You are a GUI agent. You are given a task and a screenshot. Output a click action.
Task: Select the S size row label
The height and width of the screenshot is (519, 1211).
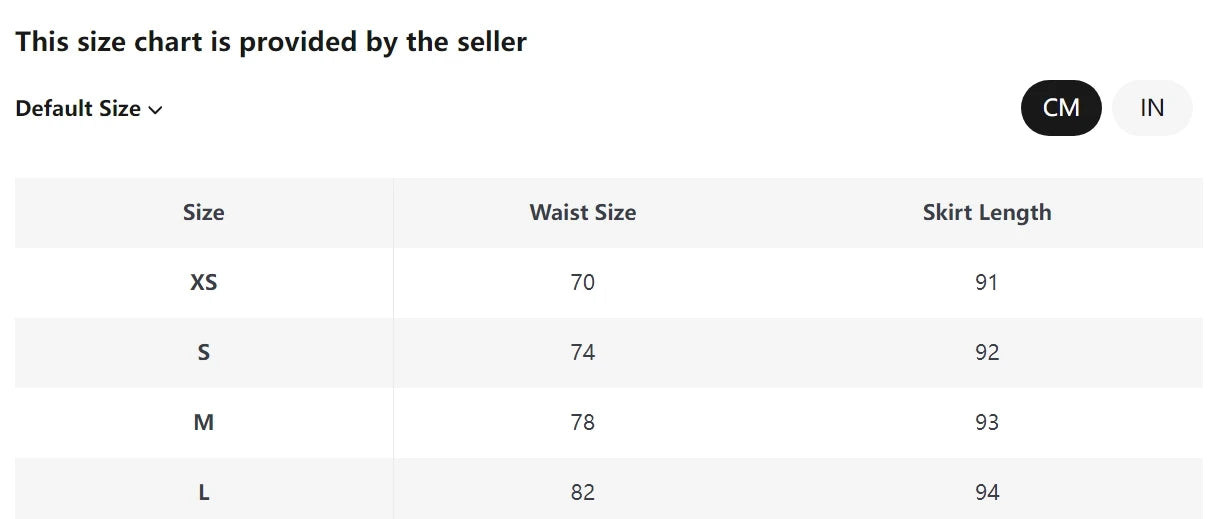point(204,353)
